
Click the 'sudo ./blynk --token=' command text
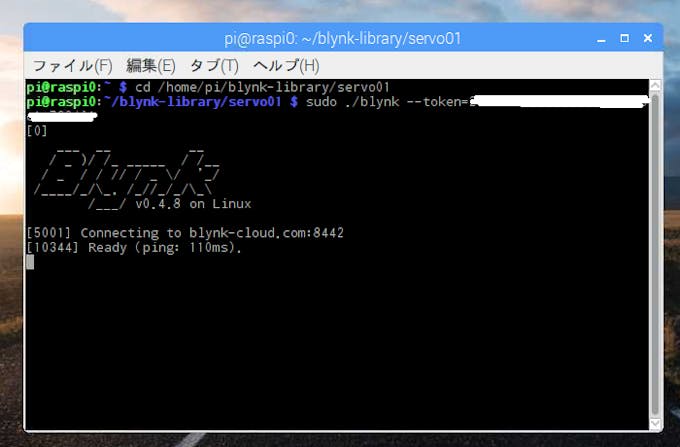[x=387, y=102]
